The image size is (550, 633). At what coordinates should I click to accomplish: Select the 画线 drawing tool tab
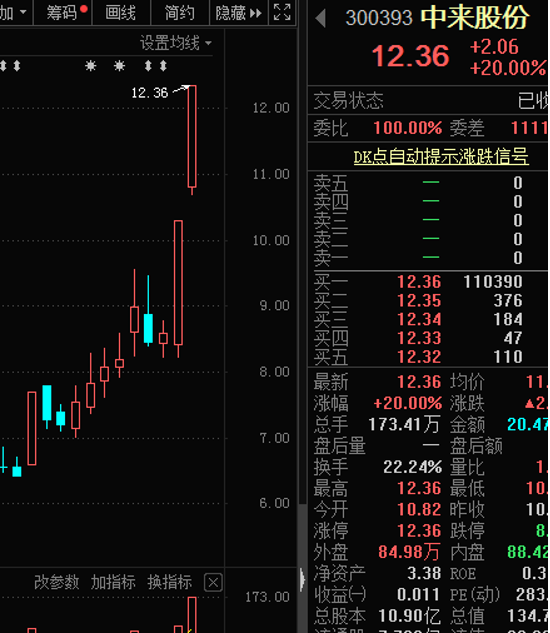[121, 13]
